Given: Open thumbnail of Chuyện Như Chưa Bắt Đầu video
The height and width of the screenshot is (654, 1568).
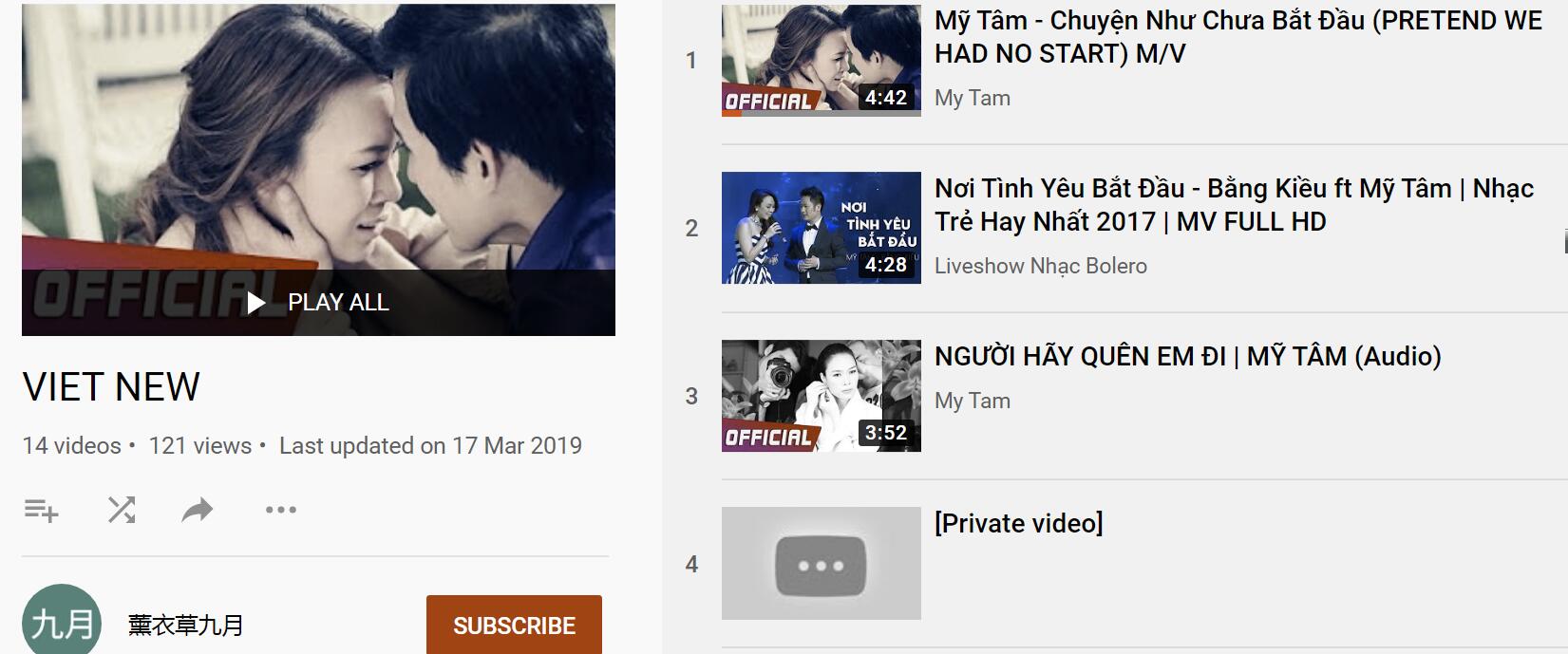Looking at the screenshot, I should coord(822,61).
